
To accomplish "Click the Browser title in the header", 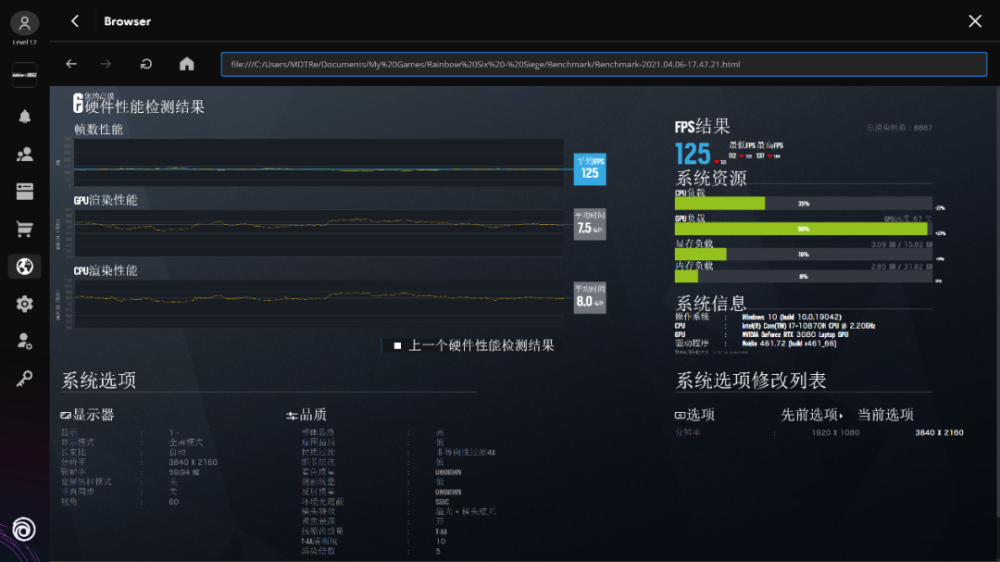I will pyautogui.click(x=128, y=21).
